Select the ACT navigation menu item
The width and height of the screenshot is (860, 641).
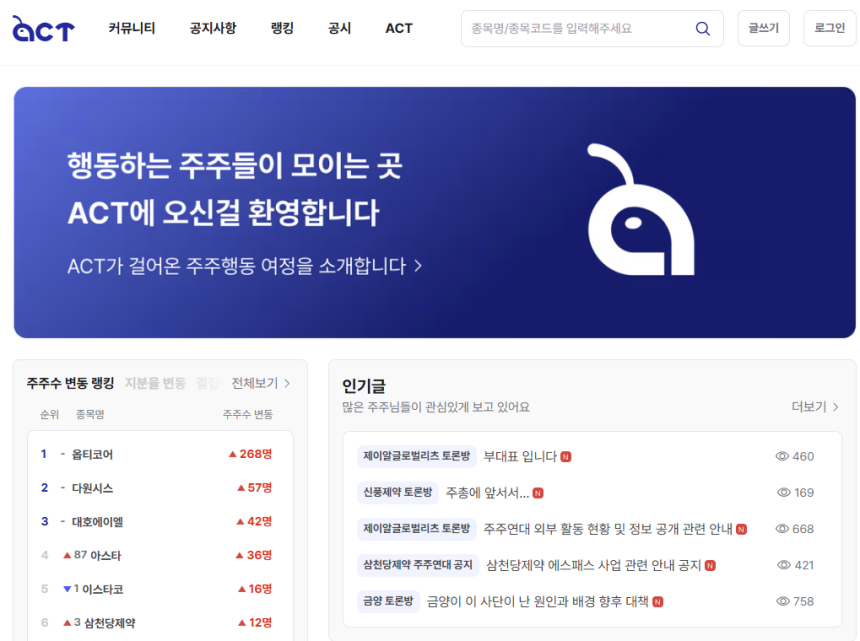(399, 28)
